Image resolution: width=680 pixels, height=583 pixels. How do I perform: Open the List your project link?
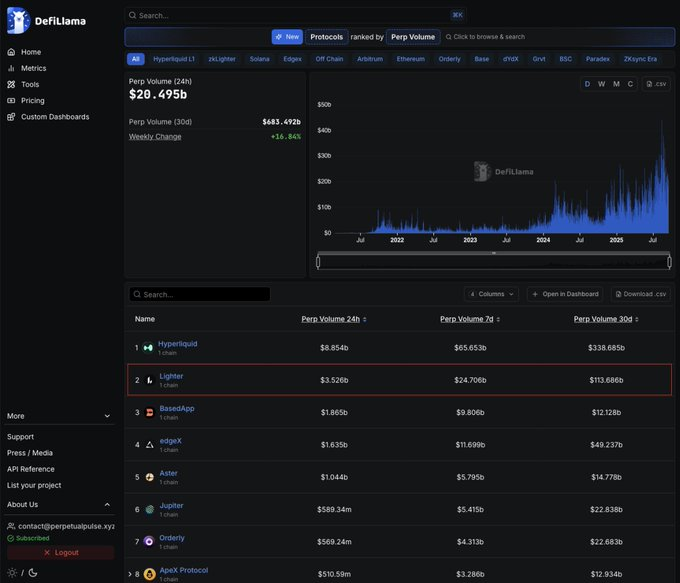[x=34, y=485]
